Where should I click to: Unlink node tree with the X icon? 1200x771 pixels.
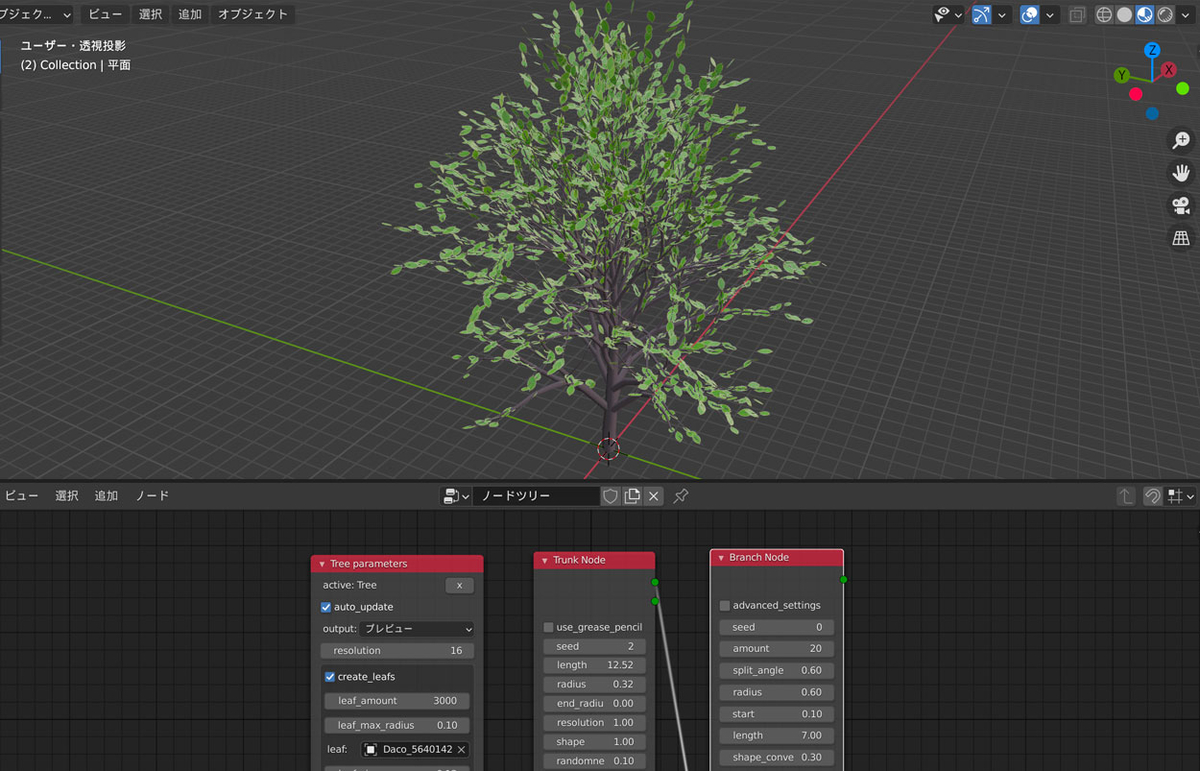[x=653, y=496]
